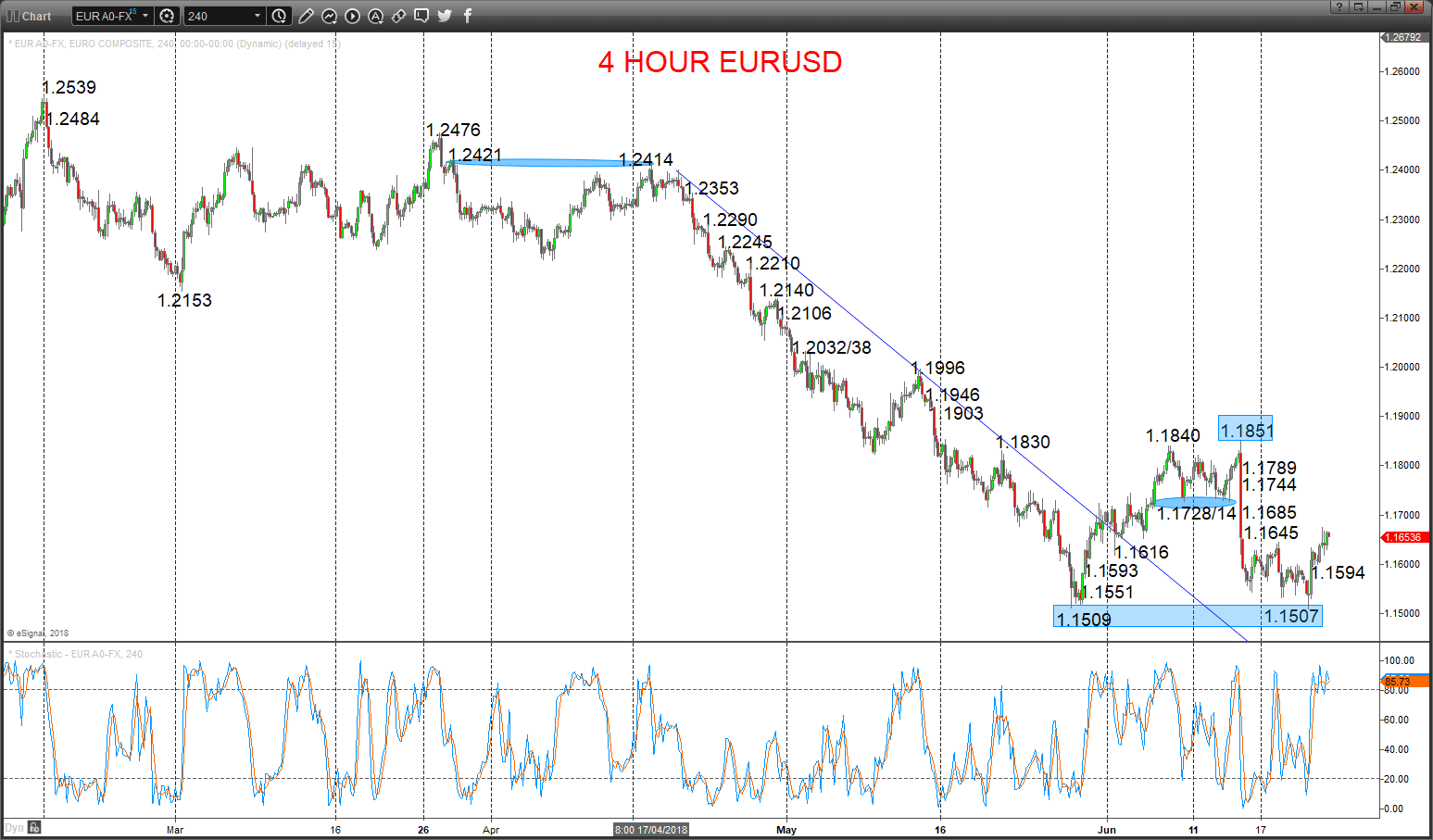1433x840 pixels.
Task: Open the chart settings gear icon
Action: click(x=167, y=16)
